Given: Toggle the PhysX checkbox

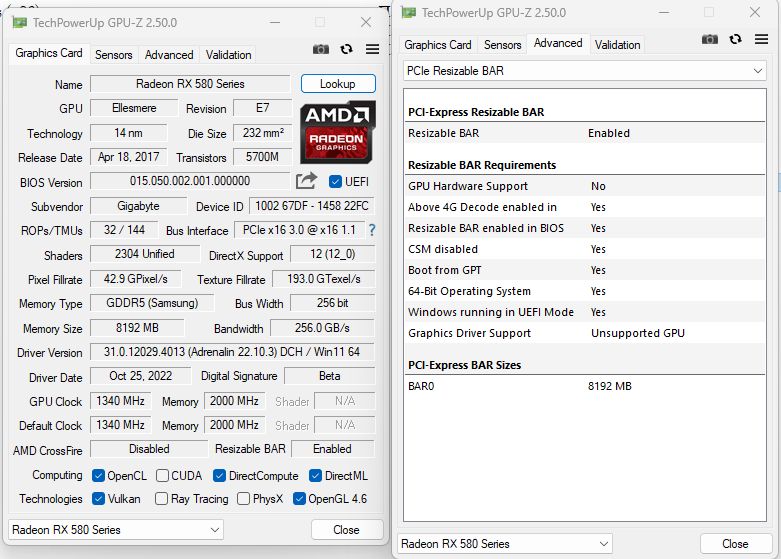Looking at the screenshot, I should point(244,499).
